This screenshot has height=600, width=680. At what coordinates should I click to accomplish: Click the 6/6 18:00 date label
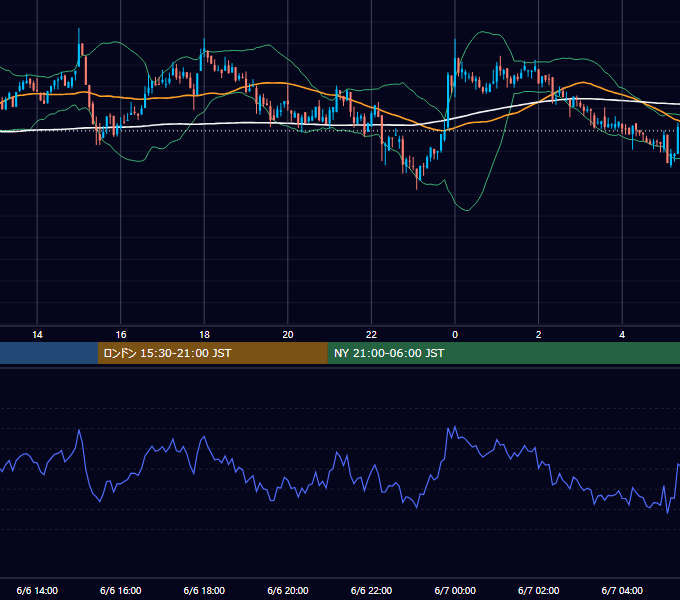pyautogui.click(x=204, y=590)
